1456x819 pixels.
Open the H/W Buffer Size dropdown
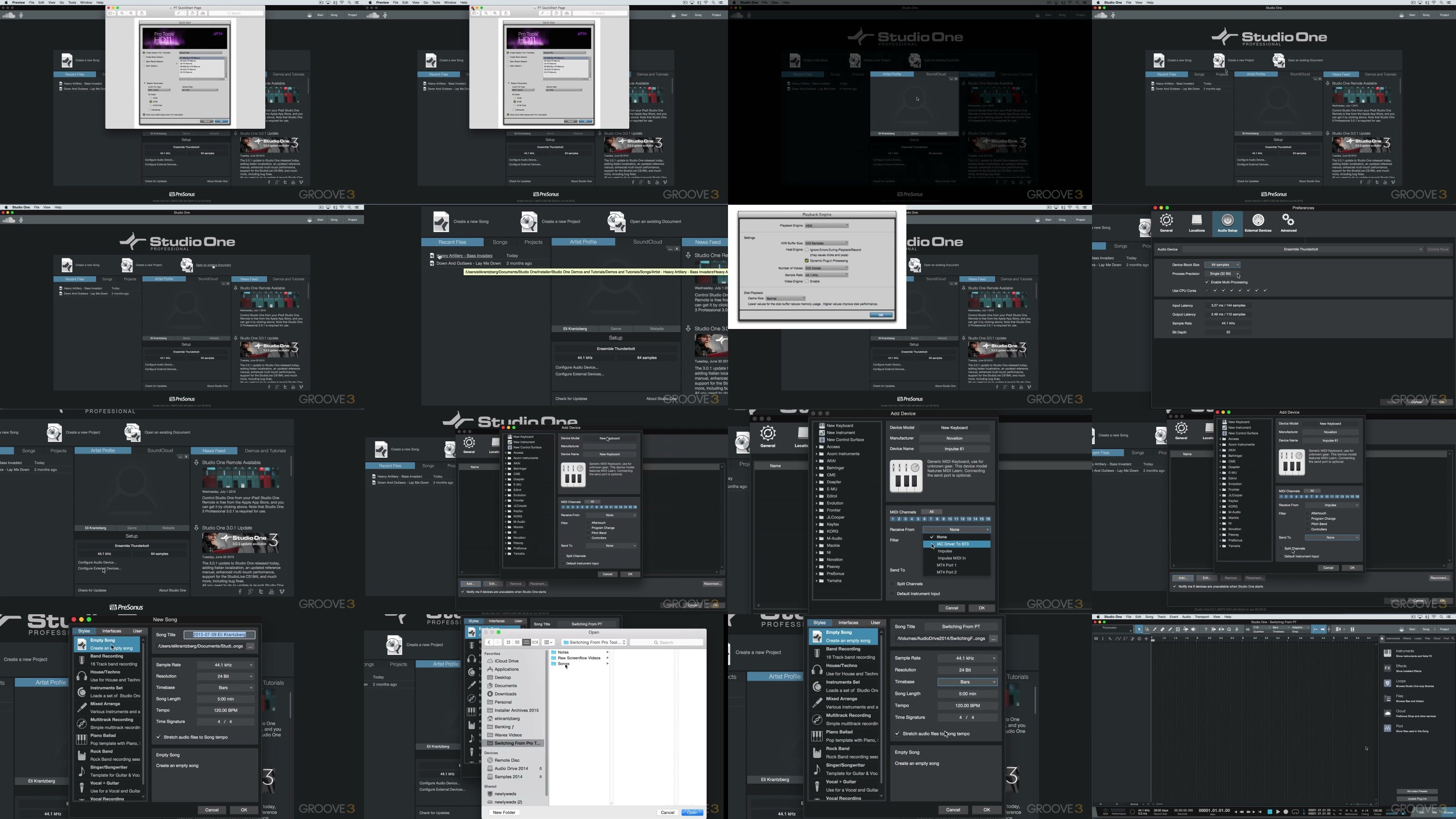coord(826,243)
